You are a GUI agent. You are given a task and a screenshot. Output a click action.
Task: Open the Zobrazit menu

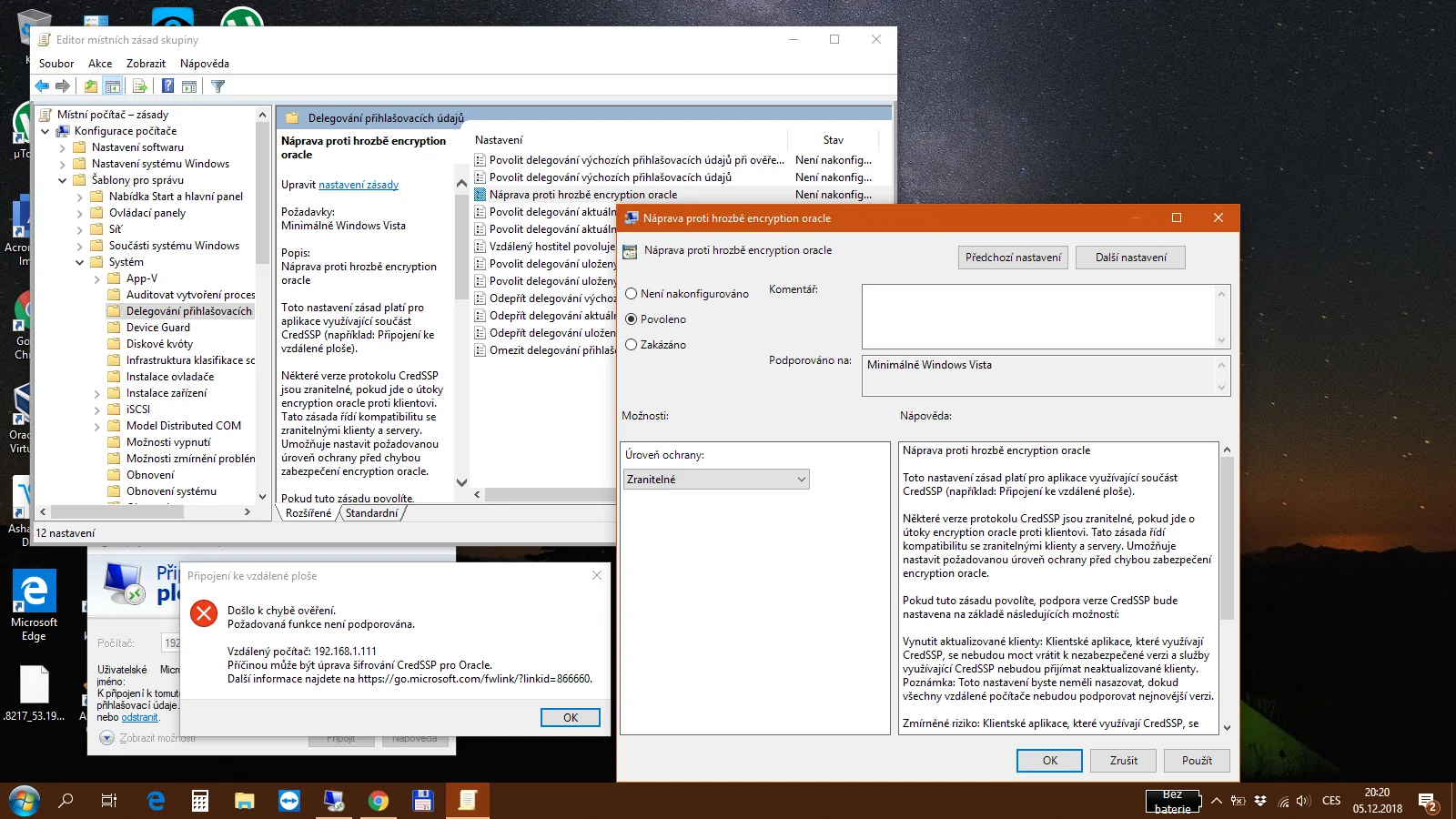(x=146, y=64)
